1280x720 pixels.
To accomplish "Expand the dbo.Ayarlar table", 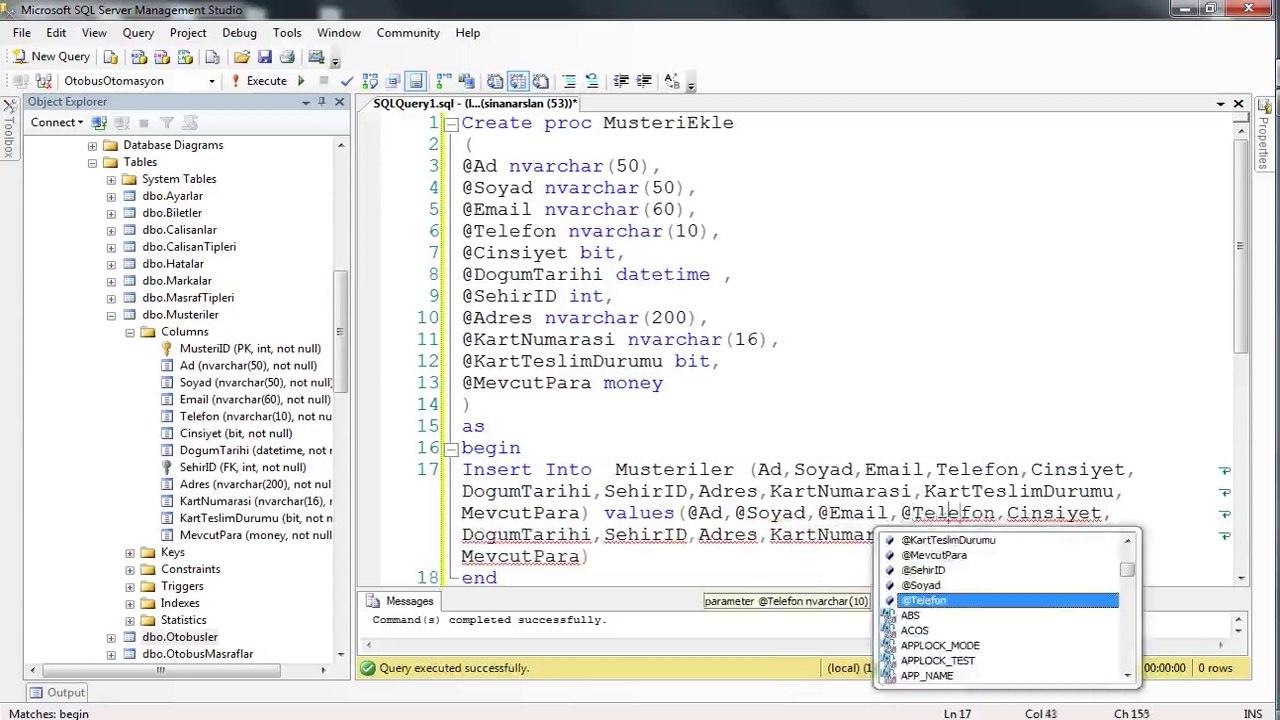I will point(111,197).
